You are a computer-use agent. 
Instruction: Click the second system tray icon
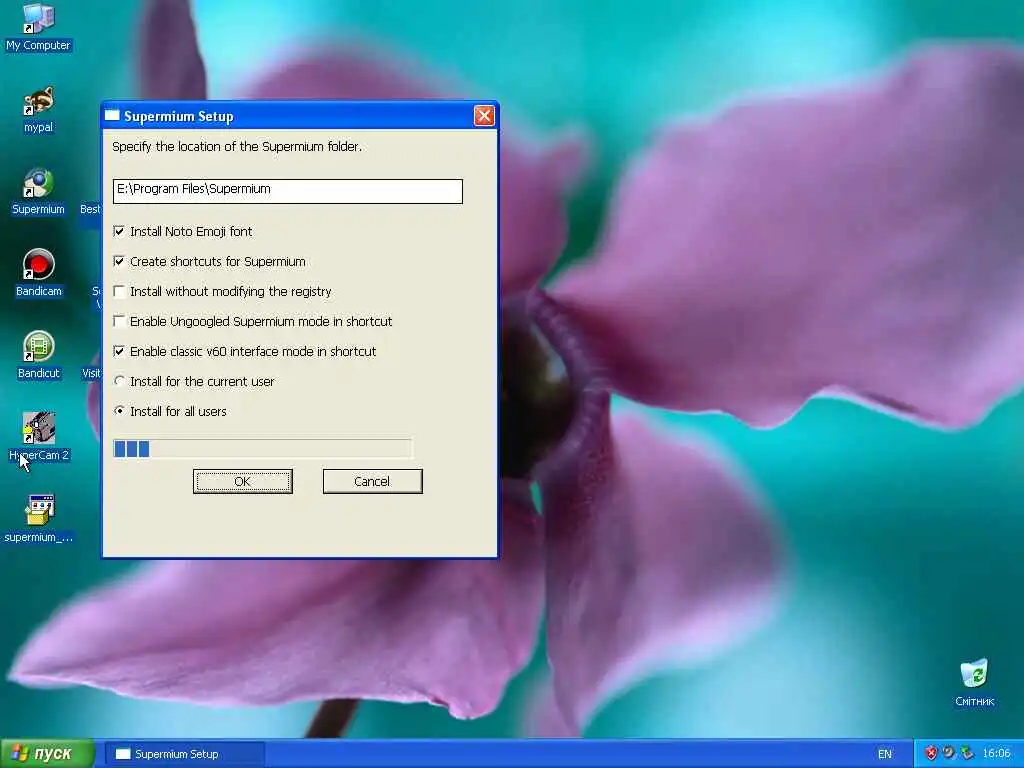pyautogui.click(x=948, y=753)
